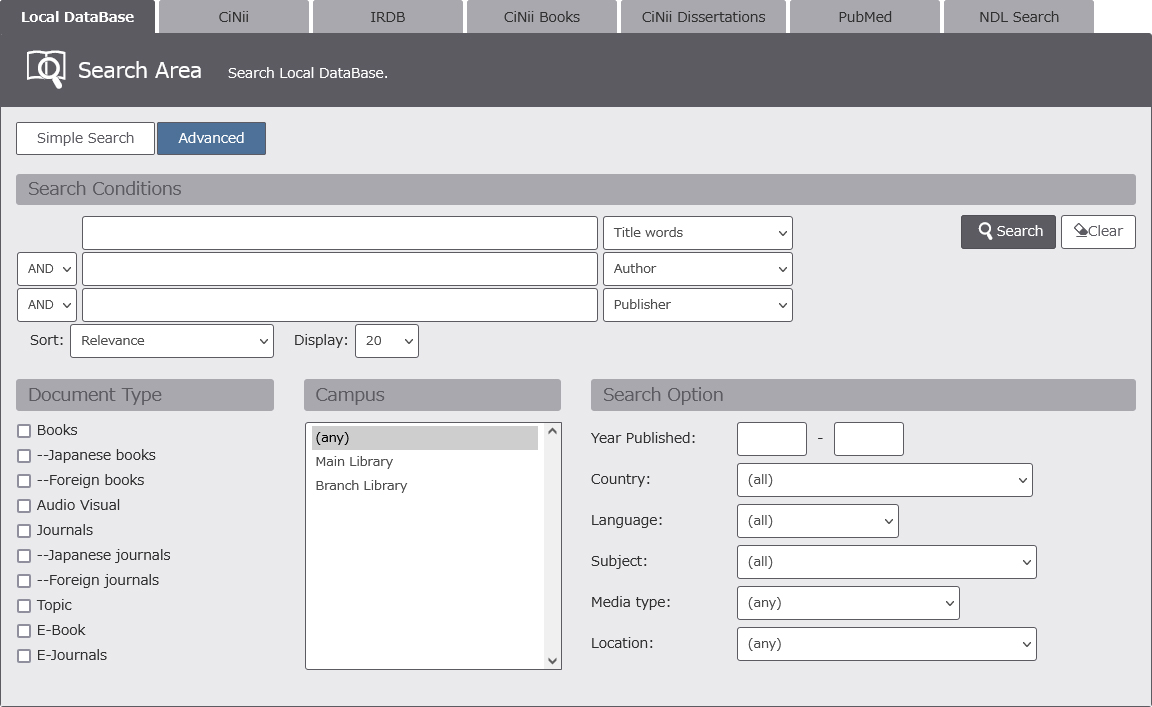The image size is (1152, 707).
Task: Enable the Audio Visual checkbox
Action: (x=24, y=506)
